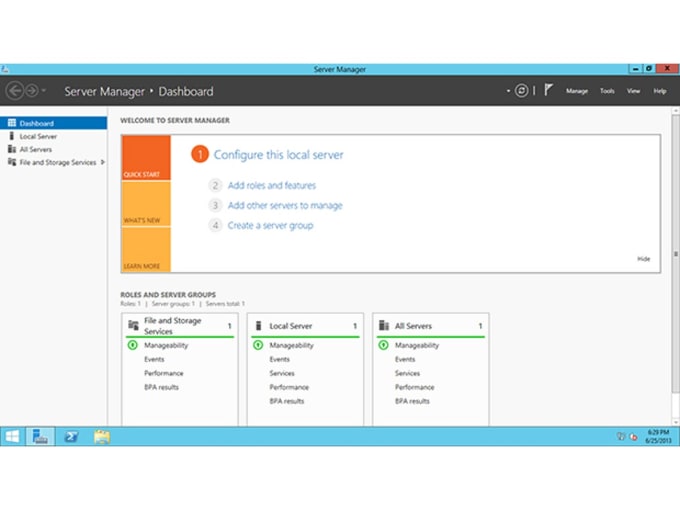Image resolution: width=680 pixels, height=510 pixels.
Task: Click All Servers tile icon
Action: pyautogui.click(x=384, y=325)
